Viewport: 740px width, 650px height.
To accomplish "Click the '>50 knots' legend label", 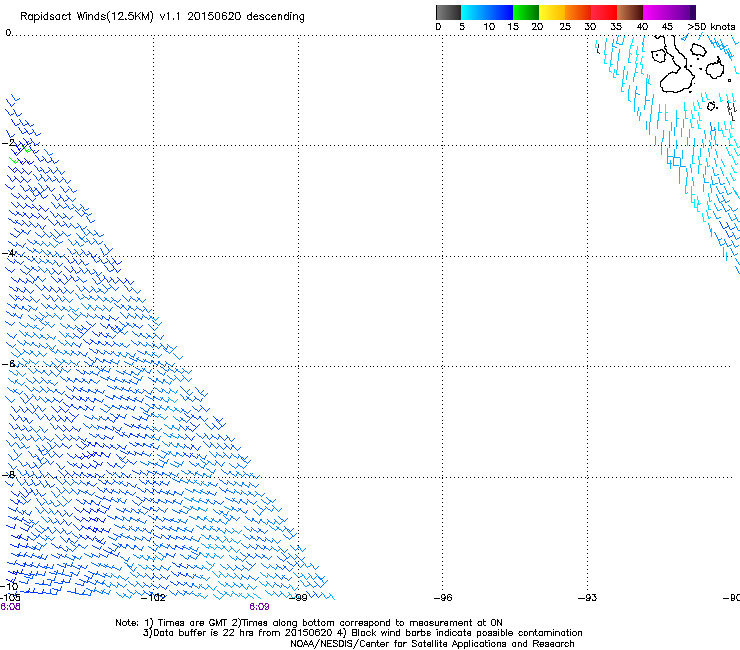I will 711,27.
